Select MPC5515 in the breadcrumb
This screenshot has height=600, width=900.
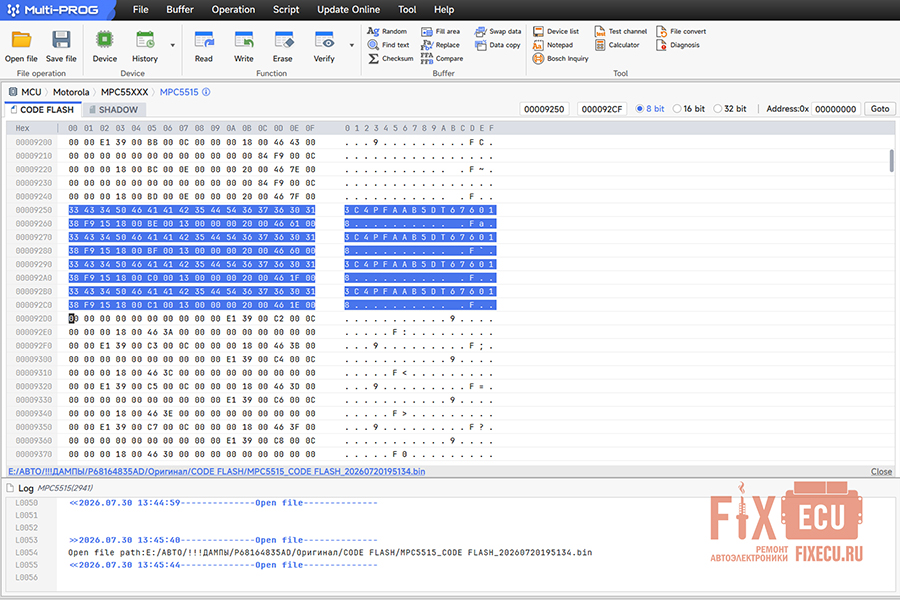pos(179,92)
